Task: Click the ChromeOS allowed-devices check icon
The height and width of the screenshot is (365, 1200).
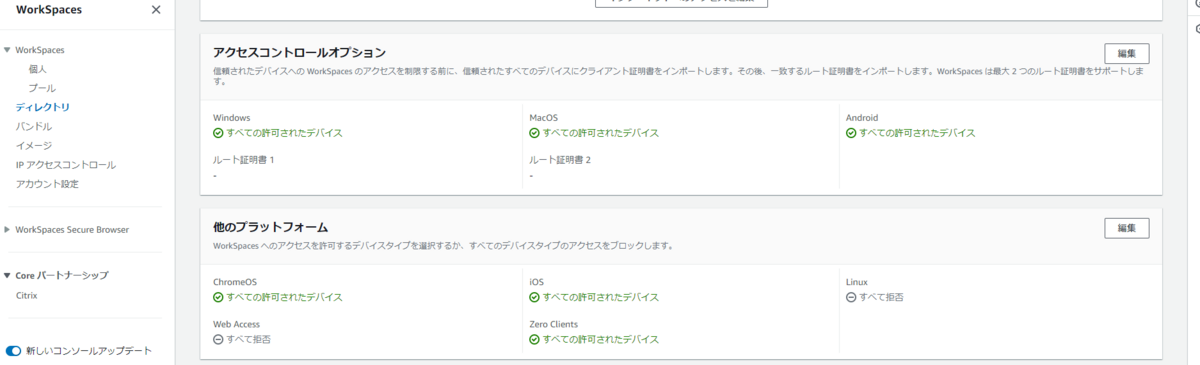Action: [x=218, y=297]
